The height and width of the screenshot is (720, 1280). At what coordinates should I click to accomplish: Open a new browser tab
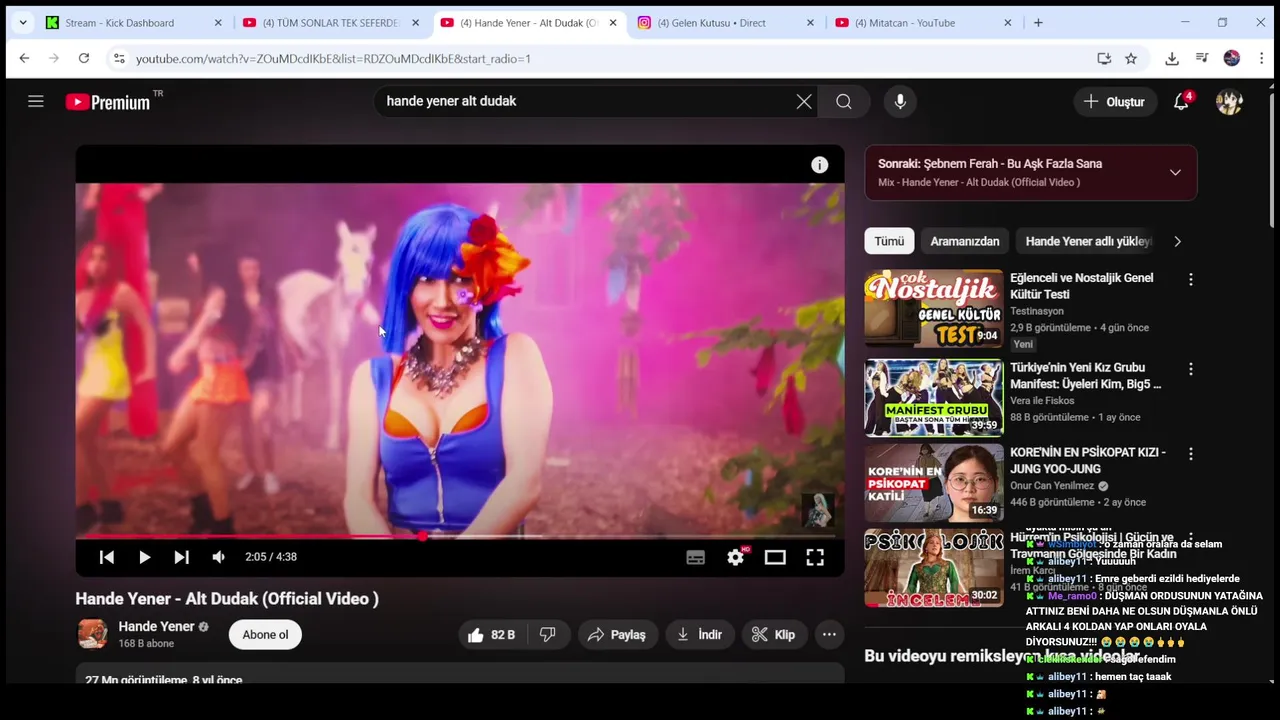pos(1038,23)
